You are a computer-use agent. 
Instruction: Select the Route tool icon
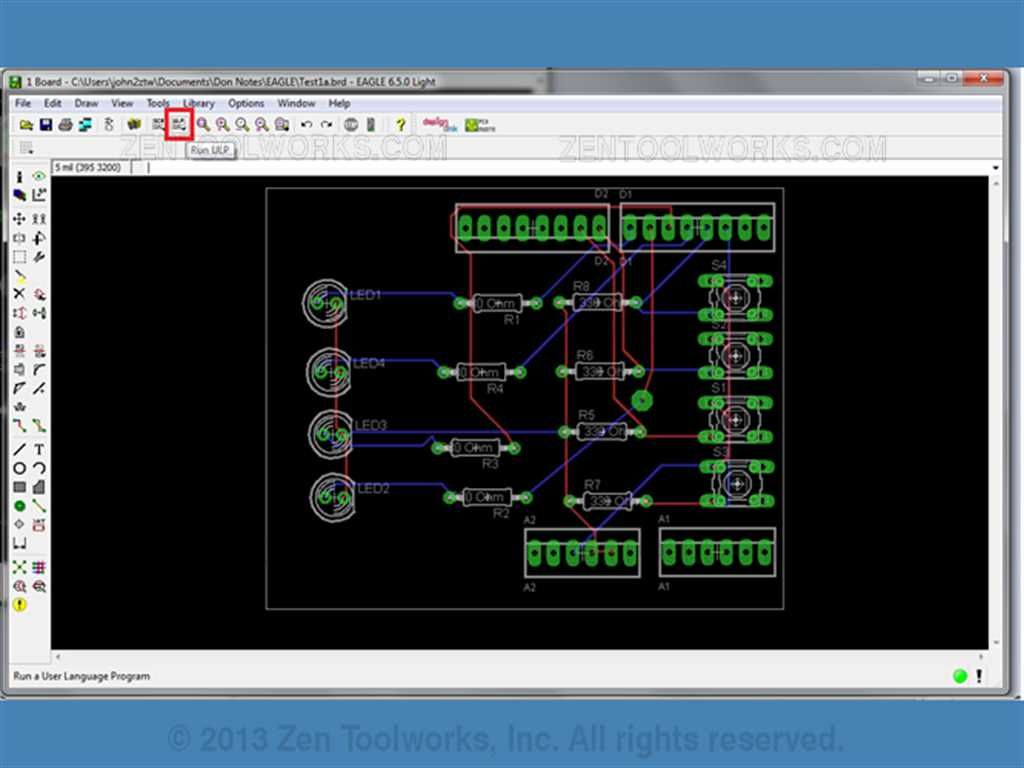pos(20,426)
